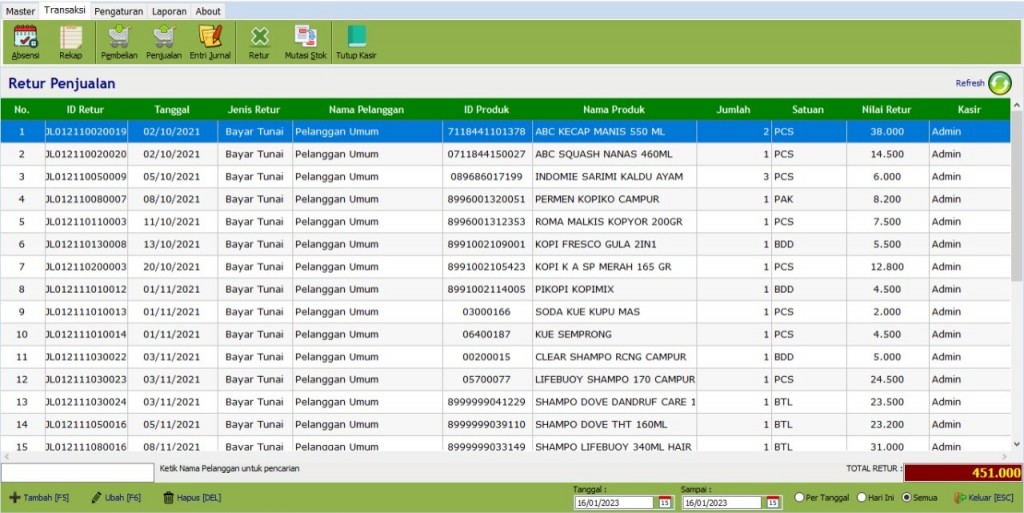The width and height of the screenshot is (1024, 513).
Task: Click Tambah [F5] button
Action: pos(39,497)
